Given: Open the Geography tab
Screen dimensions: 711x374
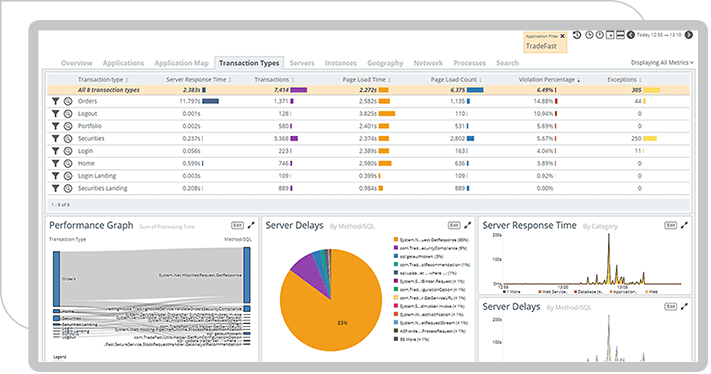Looking at the screenshot, I should click(385, 63).
